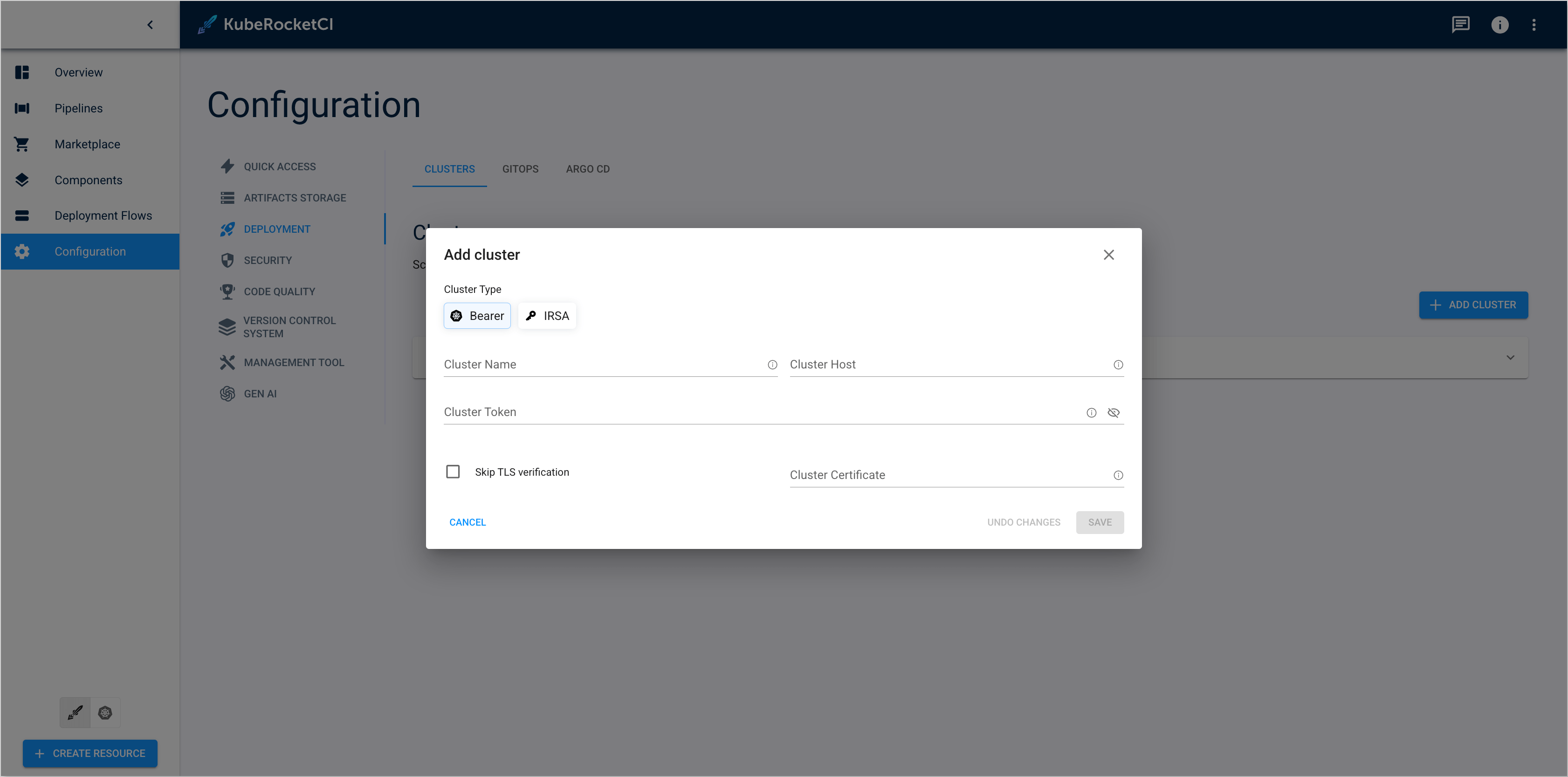The image size is (1568, 777).
Task: Switch to the GitOps tab
Action: (x=520, y=169)
